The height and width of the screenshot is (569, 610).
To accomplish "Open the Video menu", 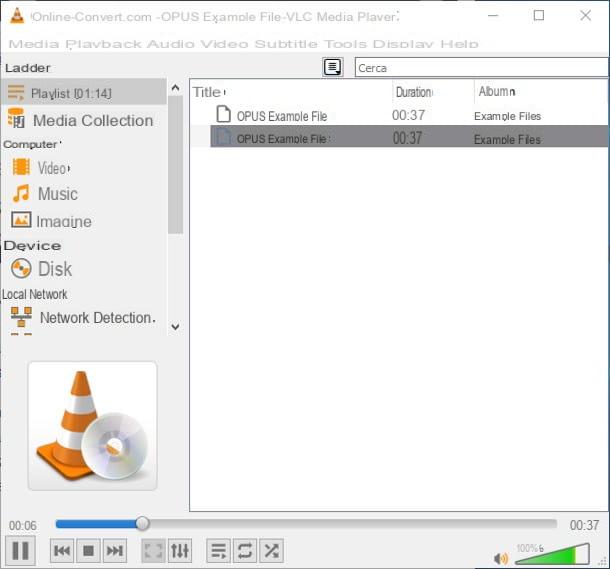I will click(x=224, y=44).
